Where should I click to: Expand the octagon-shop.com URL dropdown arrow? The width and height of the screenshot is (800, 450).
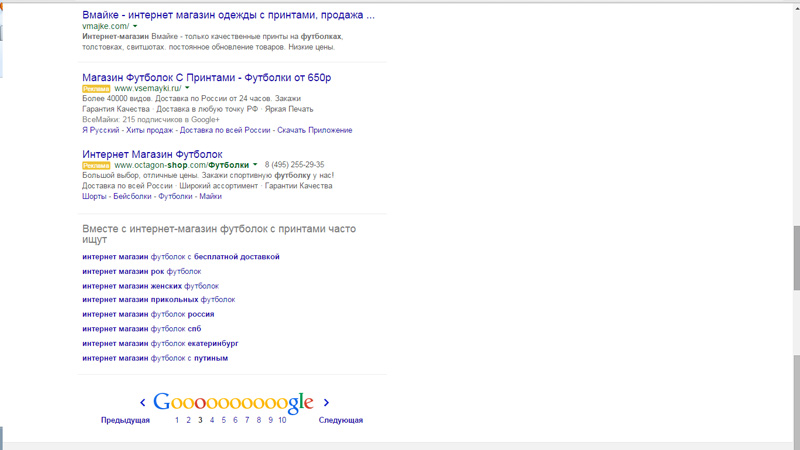coord(255,165)
